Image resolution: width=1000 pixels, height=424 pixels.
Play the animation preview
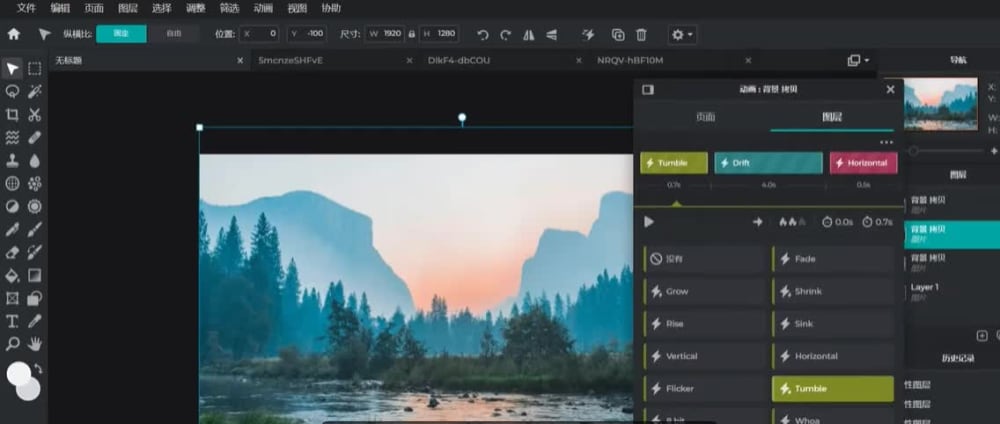pos(649,222)
